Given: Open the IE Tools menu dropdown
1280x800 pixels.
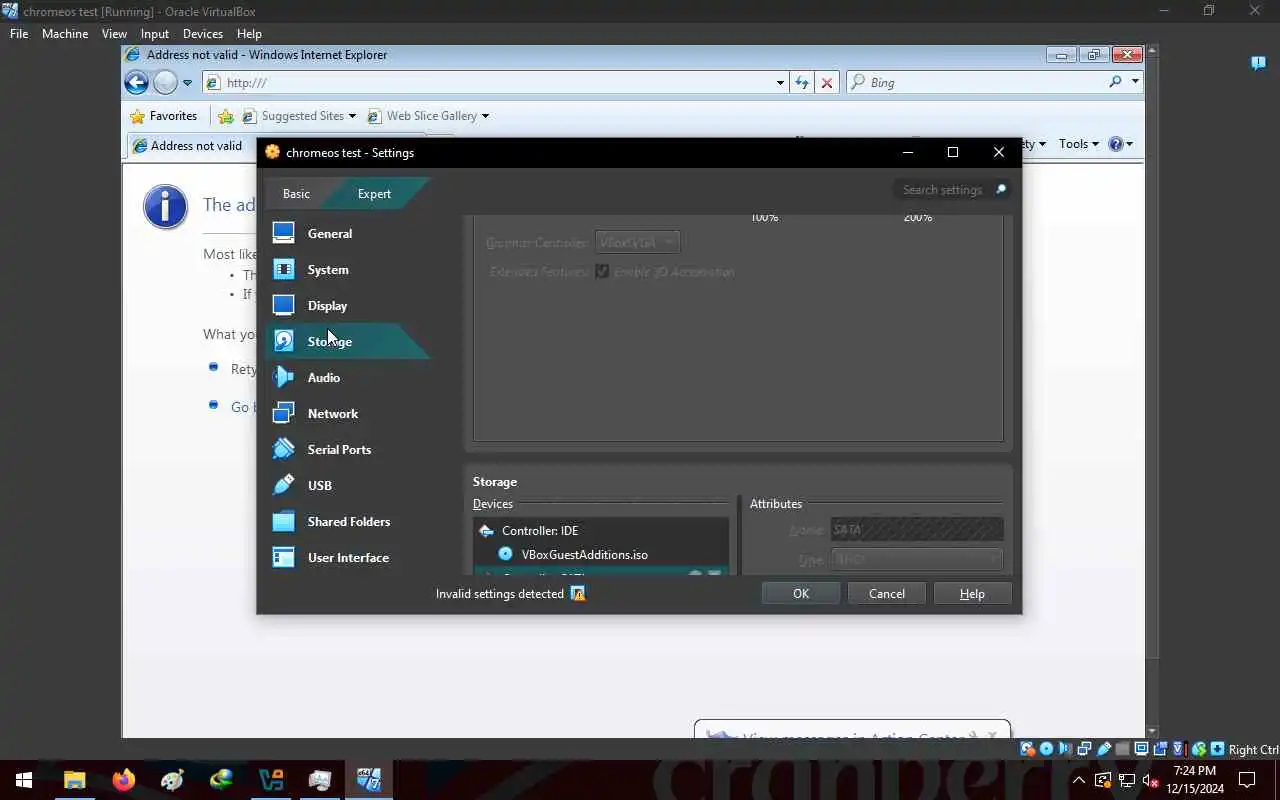Looking at the screenshot, I should (x=1079, y=144).
